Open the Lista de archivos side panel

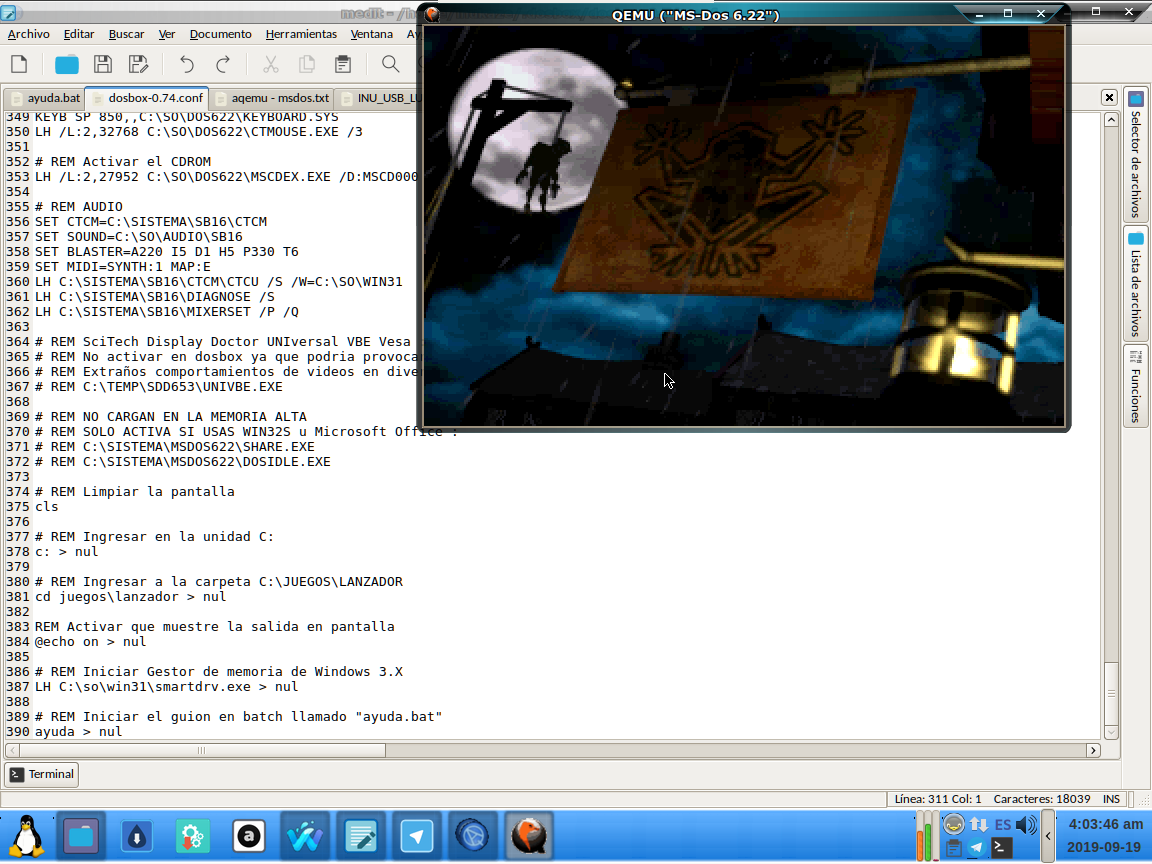[1135, 284]
